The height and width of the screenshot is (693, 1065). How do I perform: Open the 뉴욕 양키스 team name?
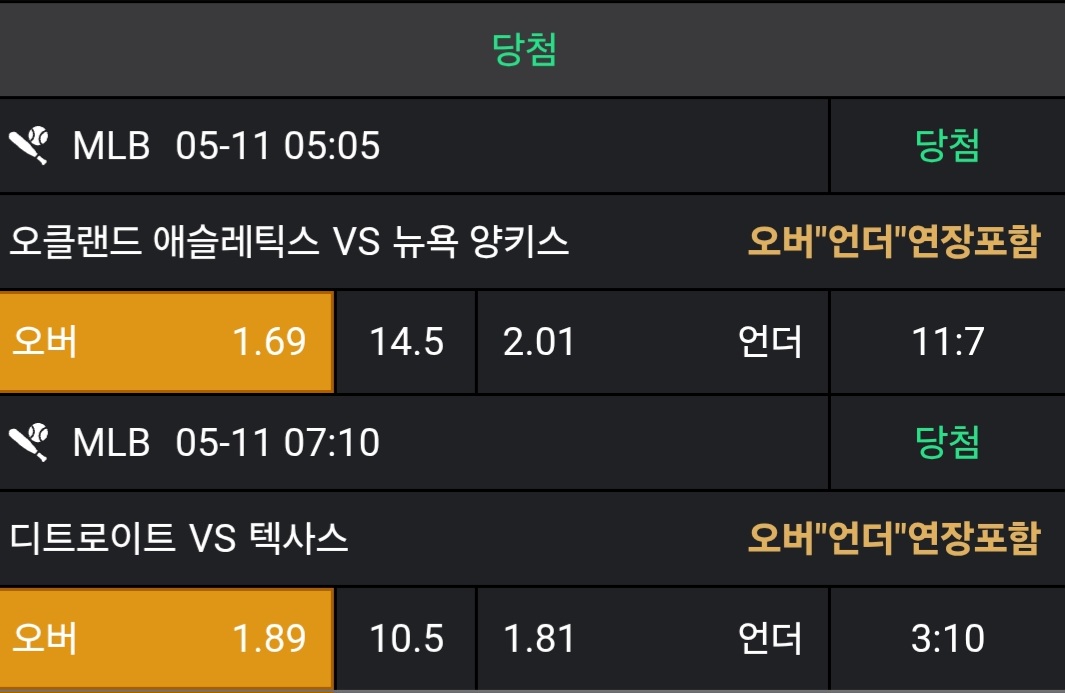click(475, 241)
